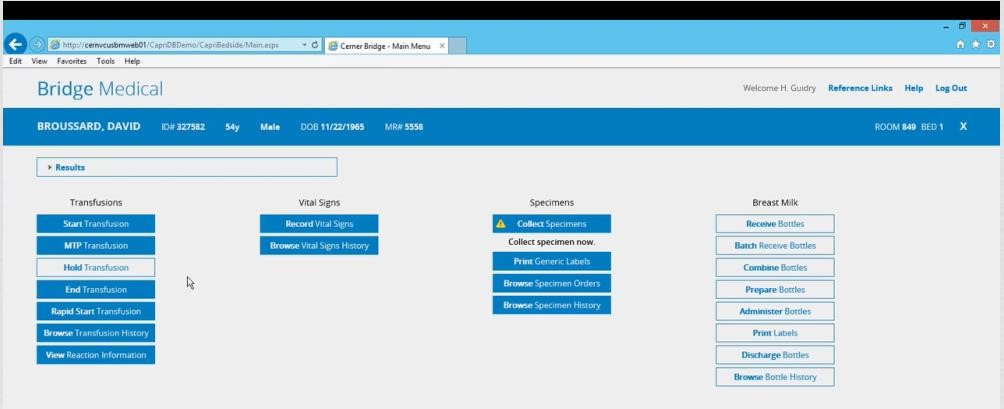Image resolution: width=1004 pixels, height=409 pixels.
Task: Click Print Generic Labels button
Action: click(551, 261)
